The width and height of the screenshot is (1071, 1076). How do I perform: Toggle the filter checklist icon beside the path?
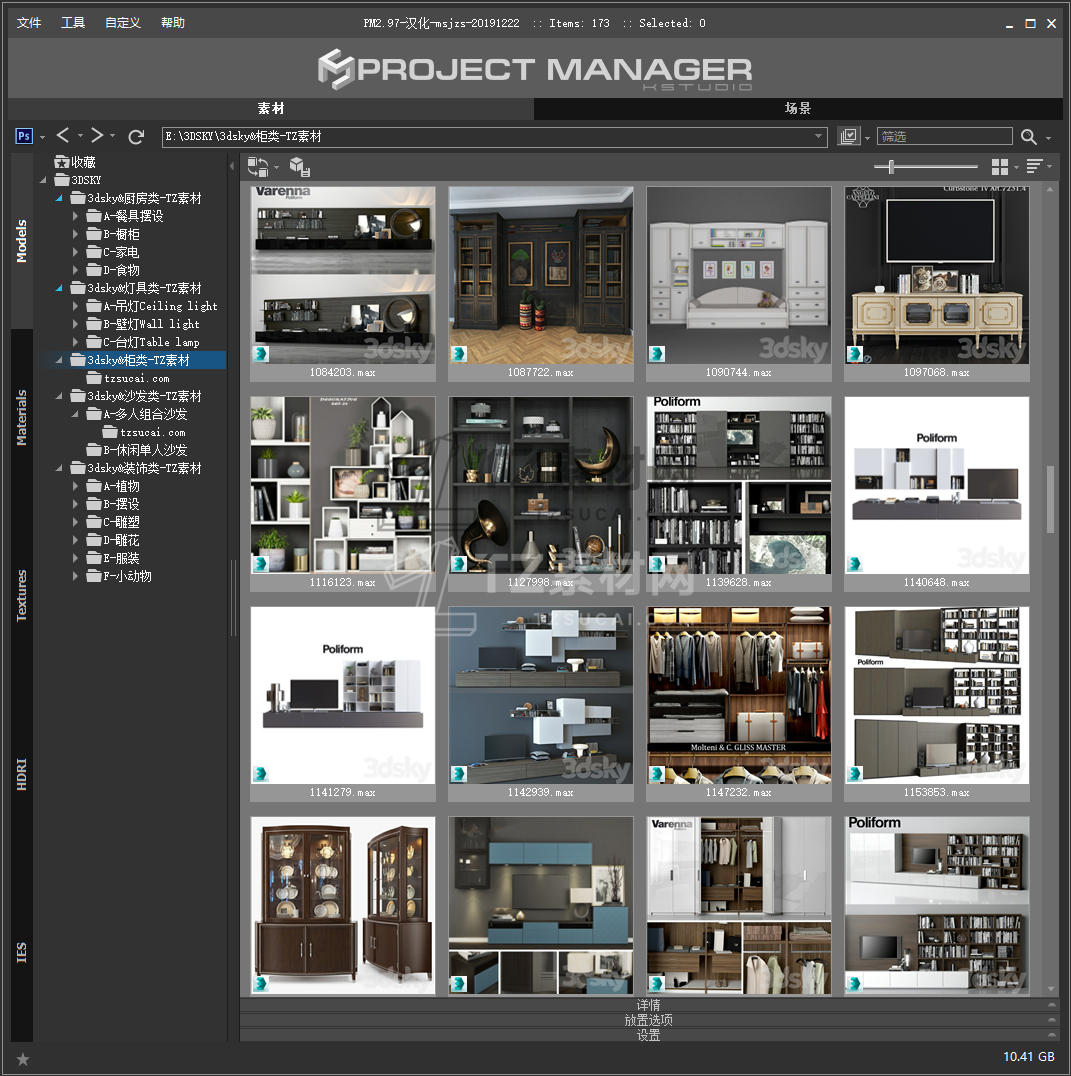(x=849, y=136)
